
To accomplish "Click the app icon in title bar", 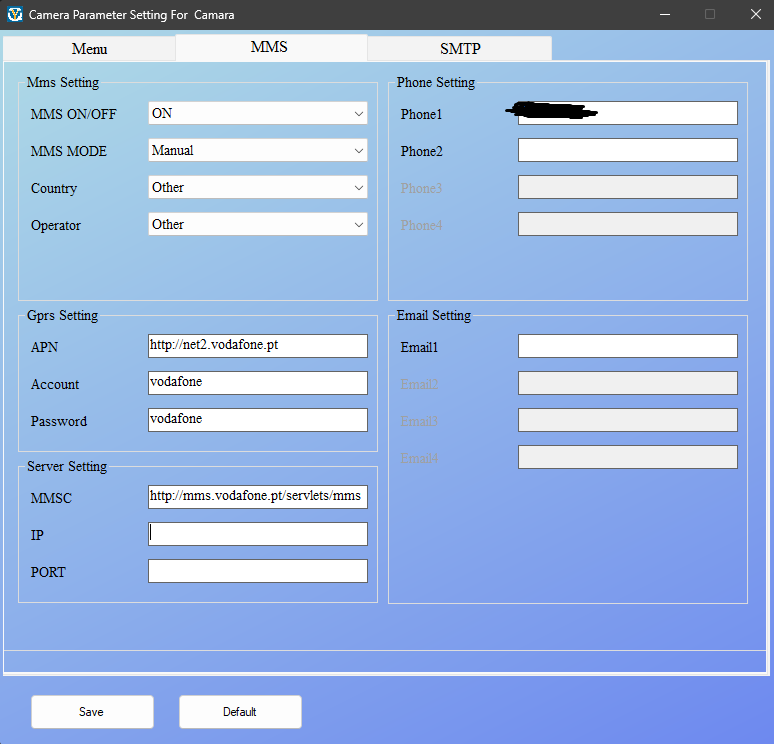I will (14, 15).
